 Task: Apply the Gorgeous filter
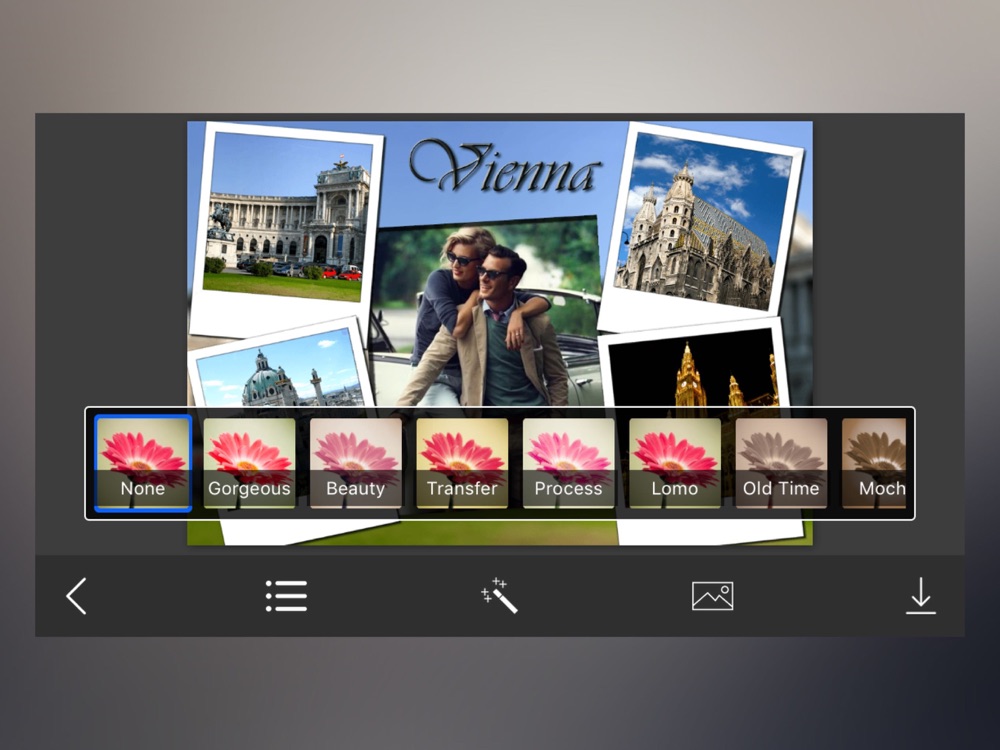click(249, 463)
